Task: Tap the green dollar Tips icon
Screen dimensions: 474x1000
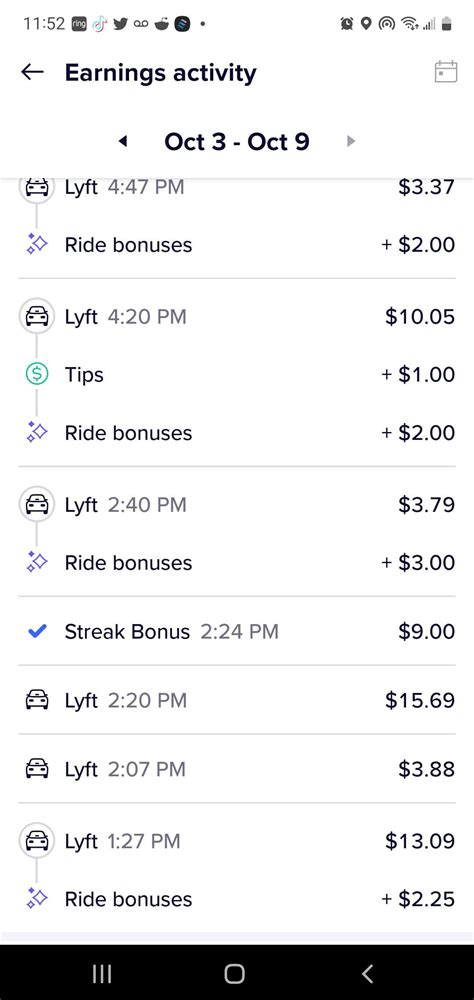Action: 36,374
